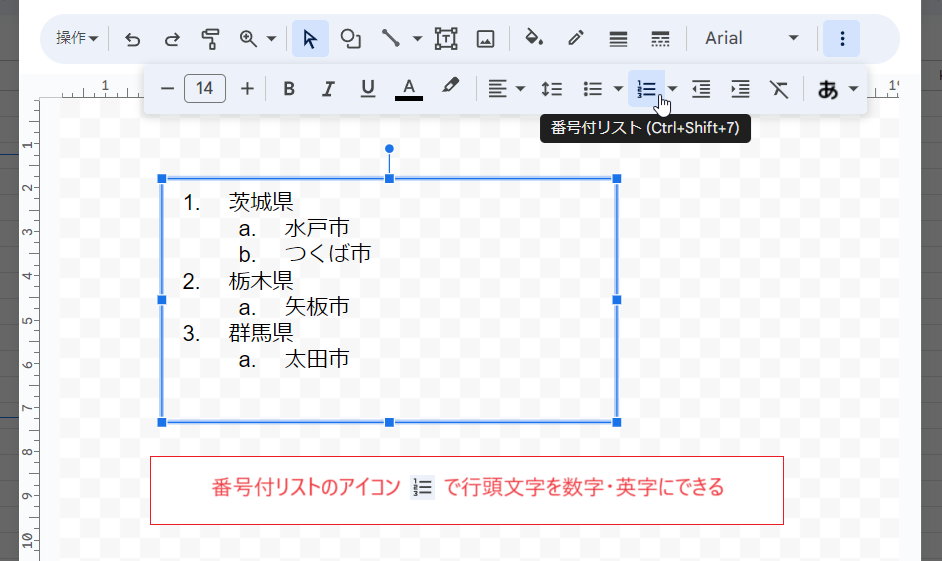This screenshot has height=561, width=942.
Task: Open the Arial font dropdown
Action: coord(751,38)
